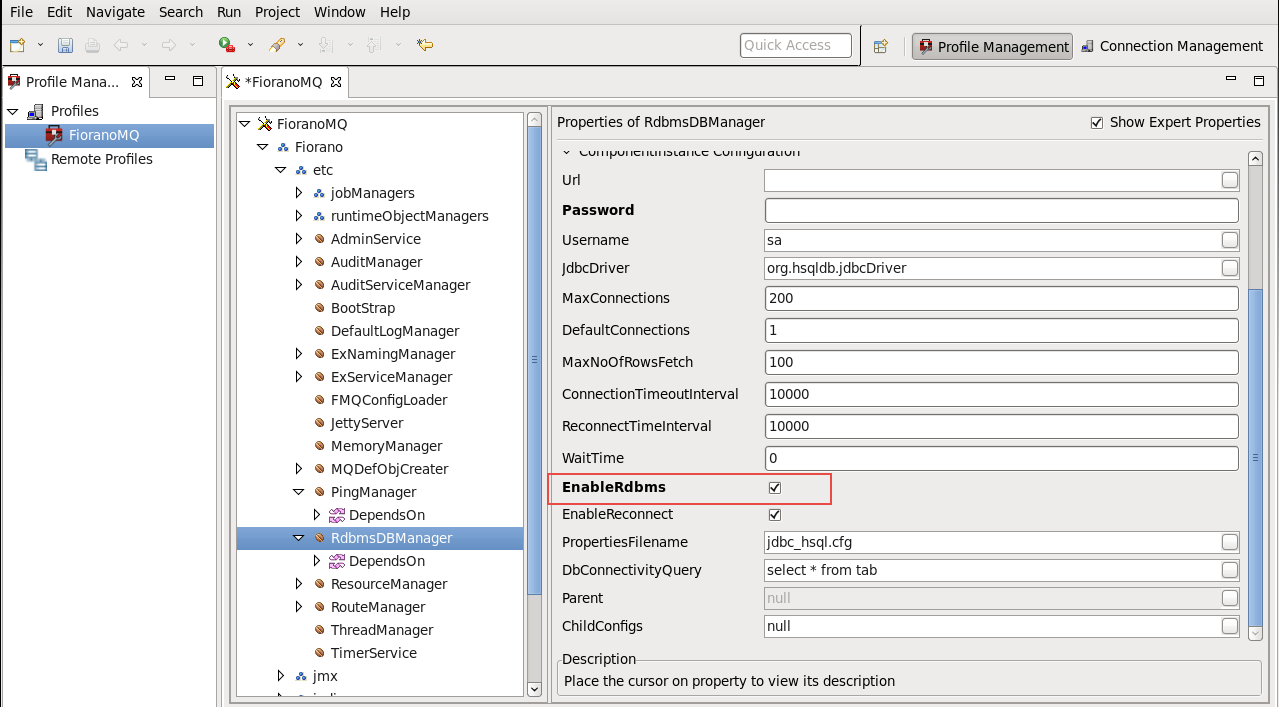Switch to Profile Management perspective
The width and height of the screenshot is (1279, 707).
point(992,46)
